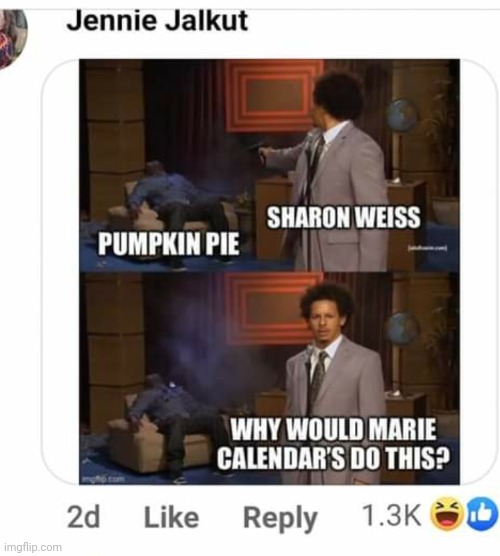Click the CALENDAR'S DO THIS? caption line

pos(333,458)
